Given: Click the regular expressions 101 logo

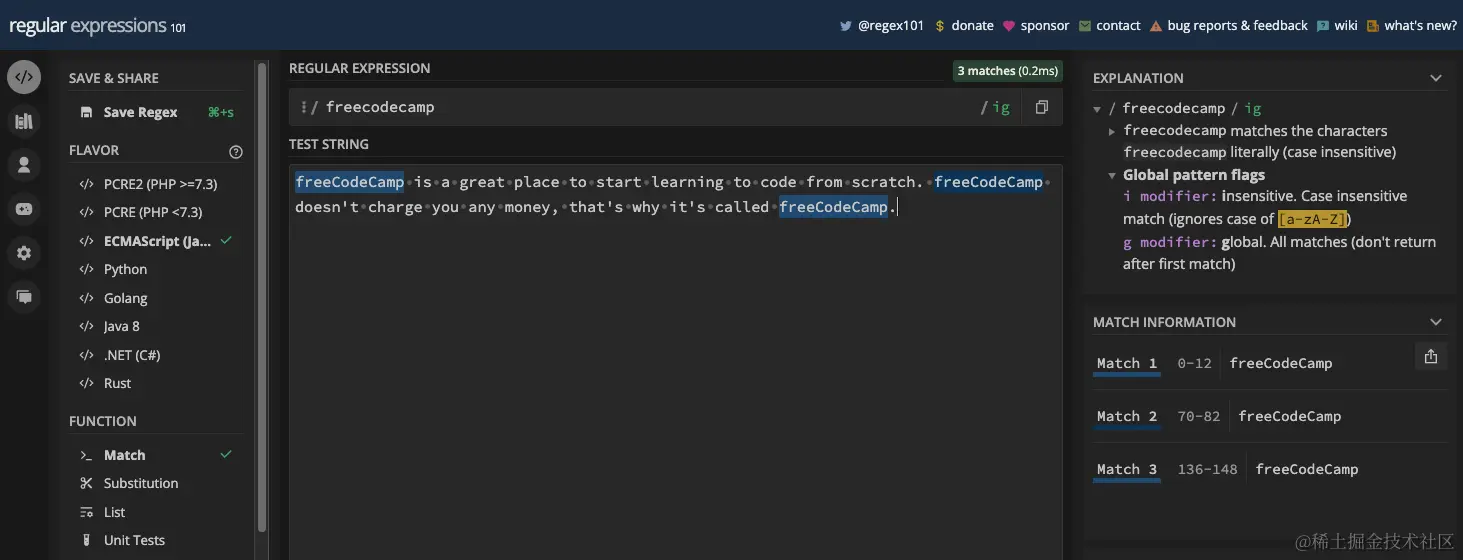Looking at the screenshot, I should coord(97,27).
